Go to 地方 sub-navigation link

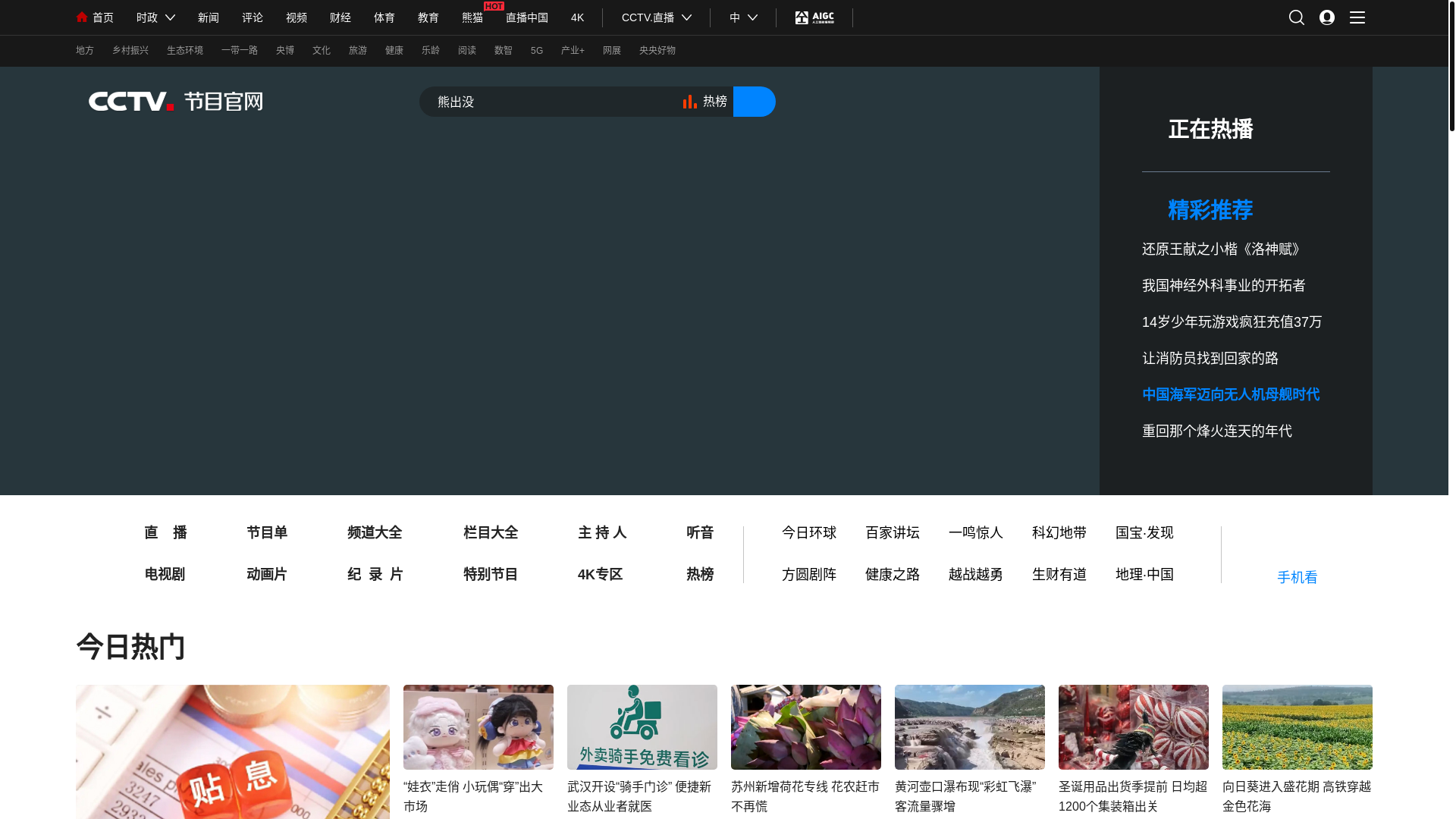tap(85, 50)
